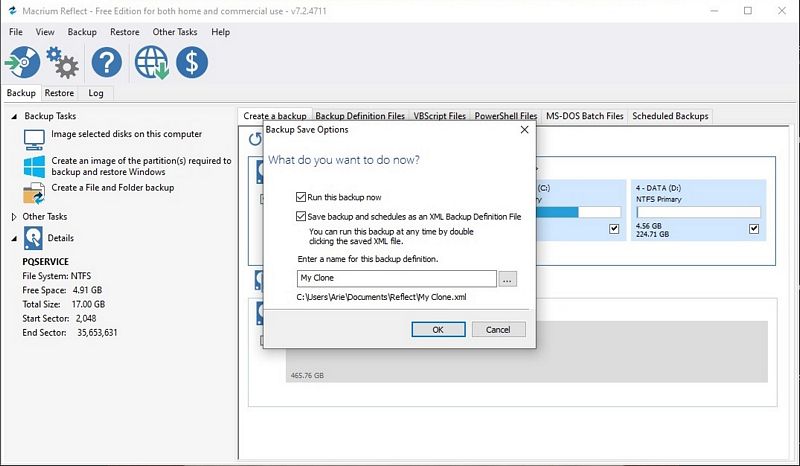This screenshot has height=466, width=800.
Task: Click the Start Sector: 2,048 line
Action: click(x=59, y=318)
